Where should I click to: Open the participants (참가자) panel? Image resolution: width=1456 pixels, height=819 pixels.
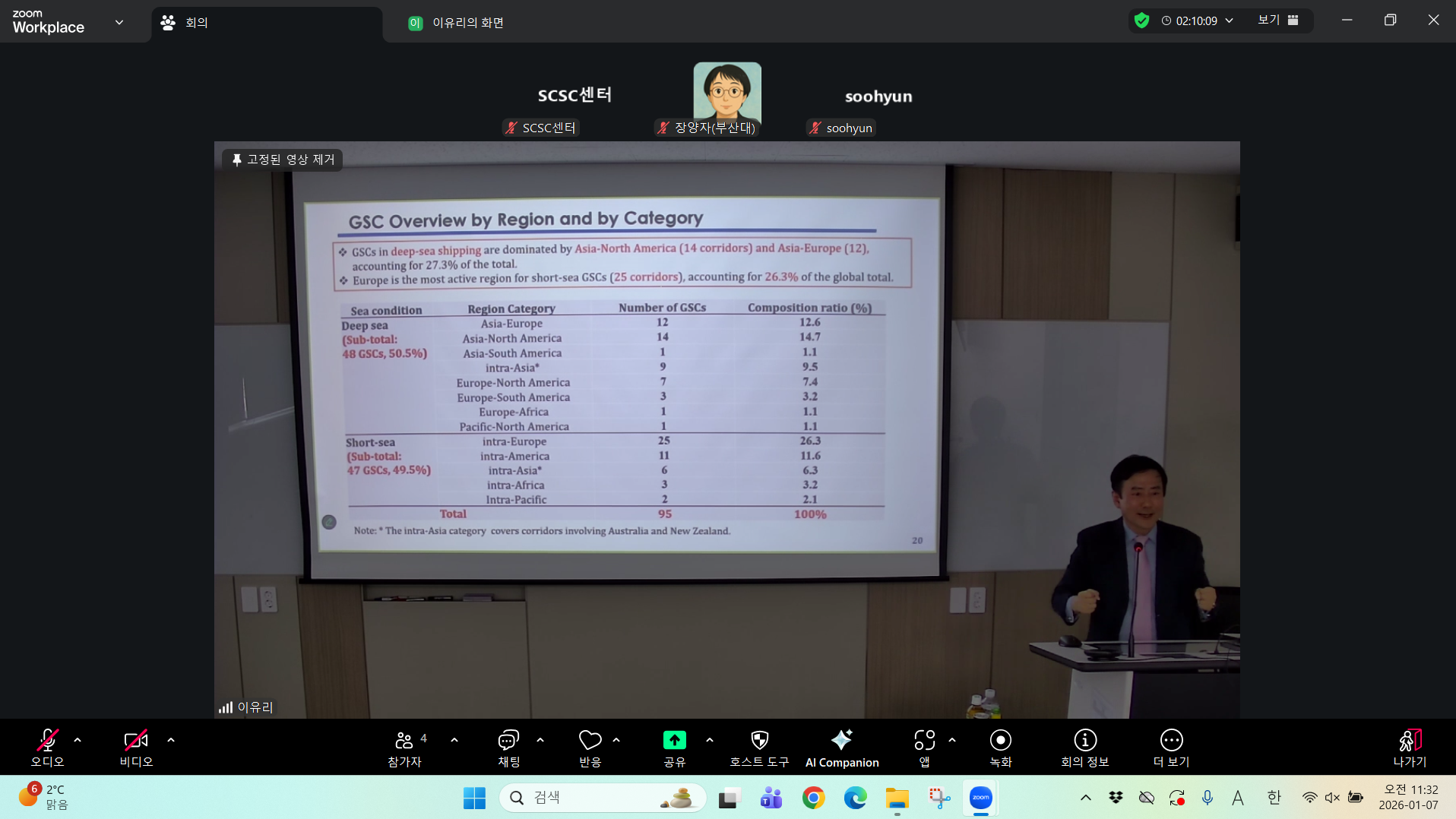click(x=404, y=748)
